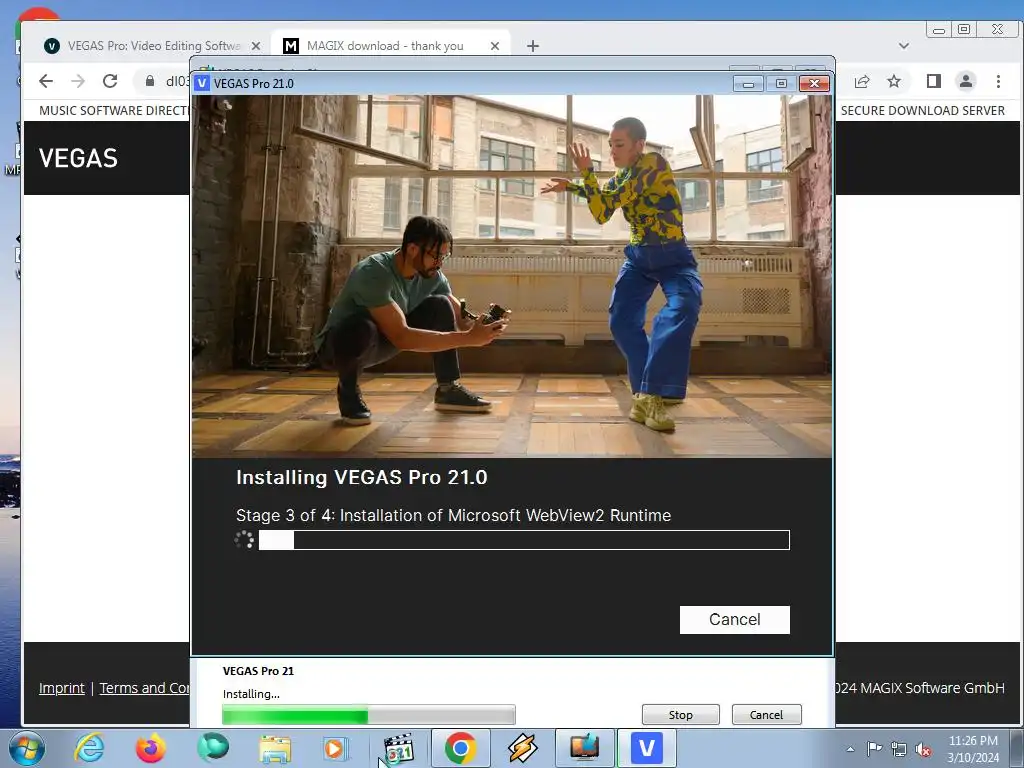Open Windows Media Player from the taskbar
The width and height of the screenshot is (1024, 768).
tap(336, 748)
